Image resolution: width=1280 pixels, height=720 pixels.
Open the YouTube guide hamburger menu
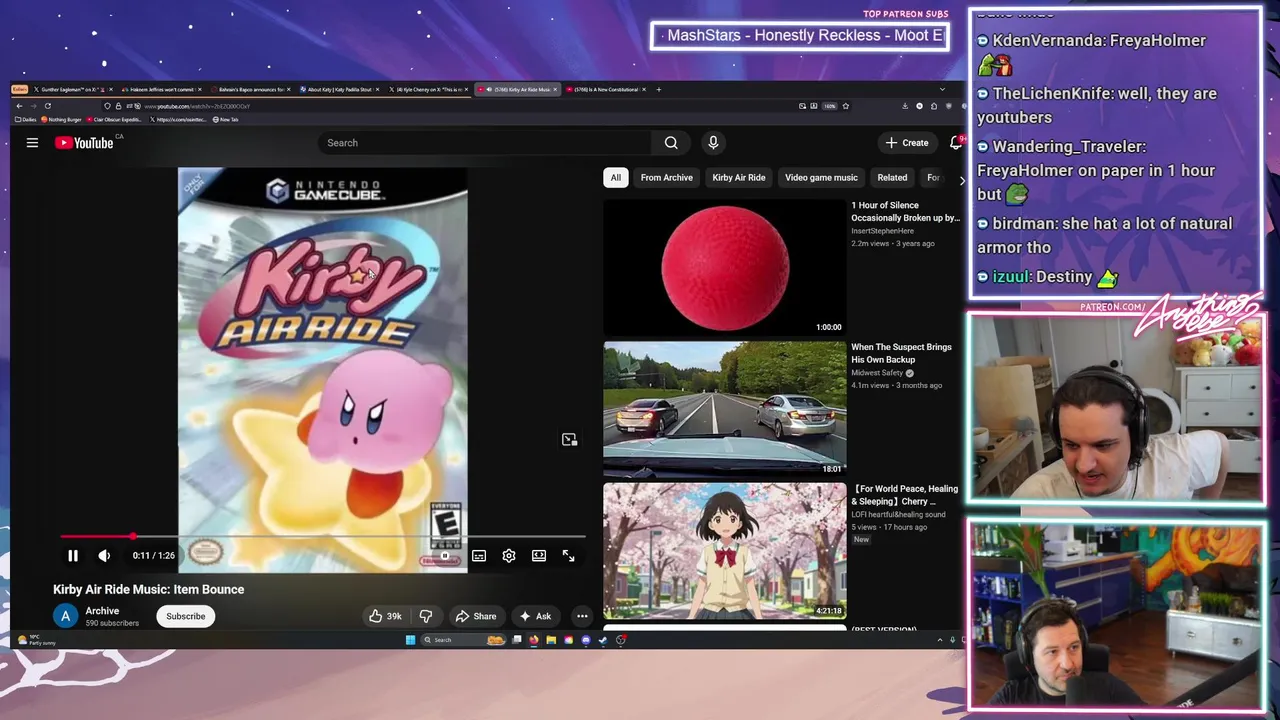pos(32,143)
